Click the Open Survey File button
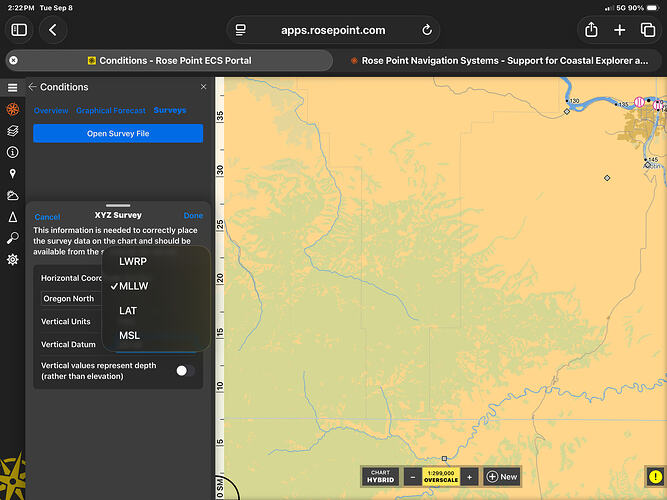 click(x=118, y=133)
